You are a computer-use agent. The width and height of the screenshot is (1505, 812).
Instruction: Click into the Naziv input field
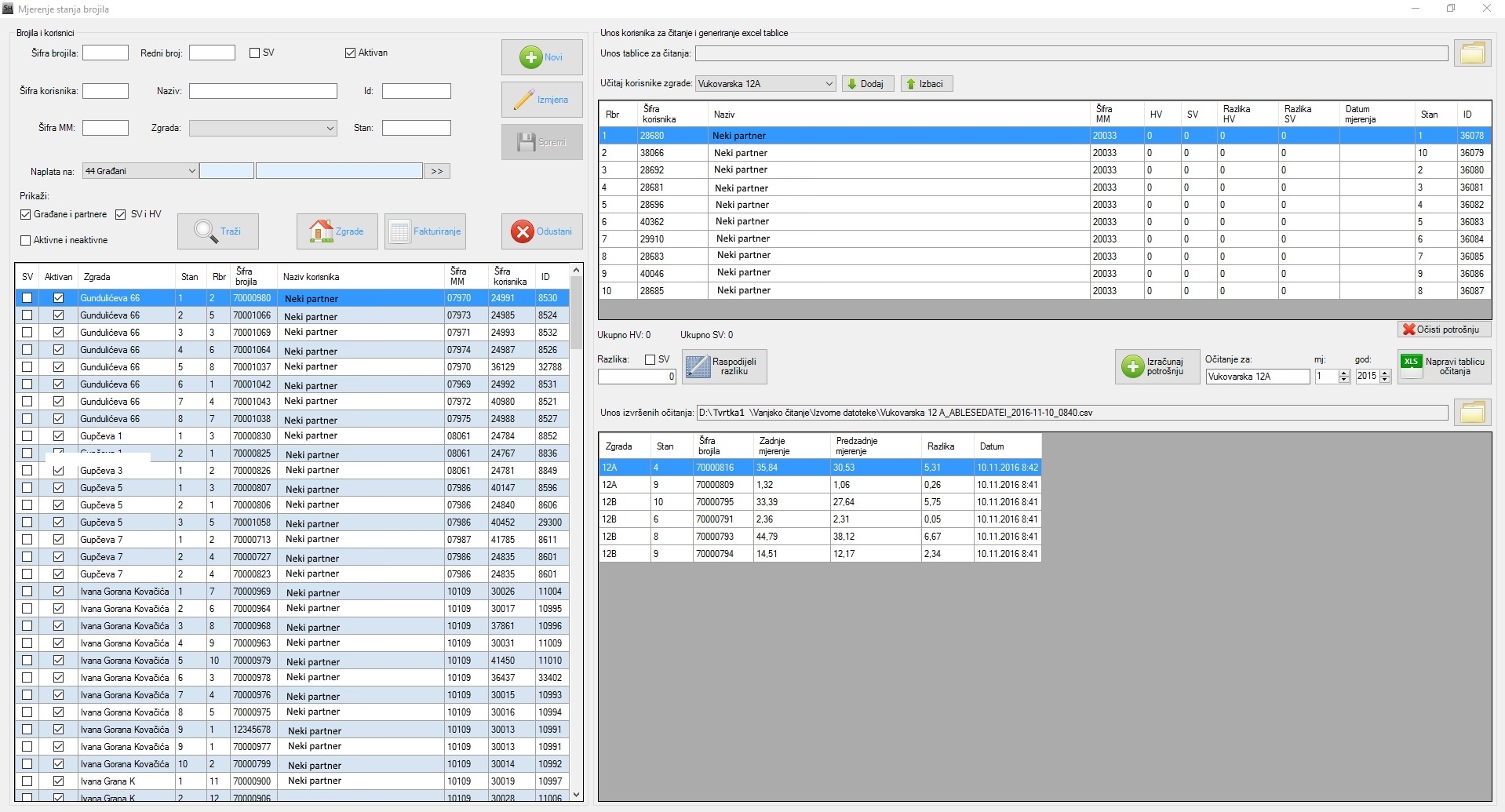pos(263,91)
